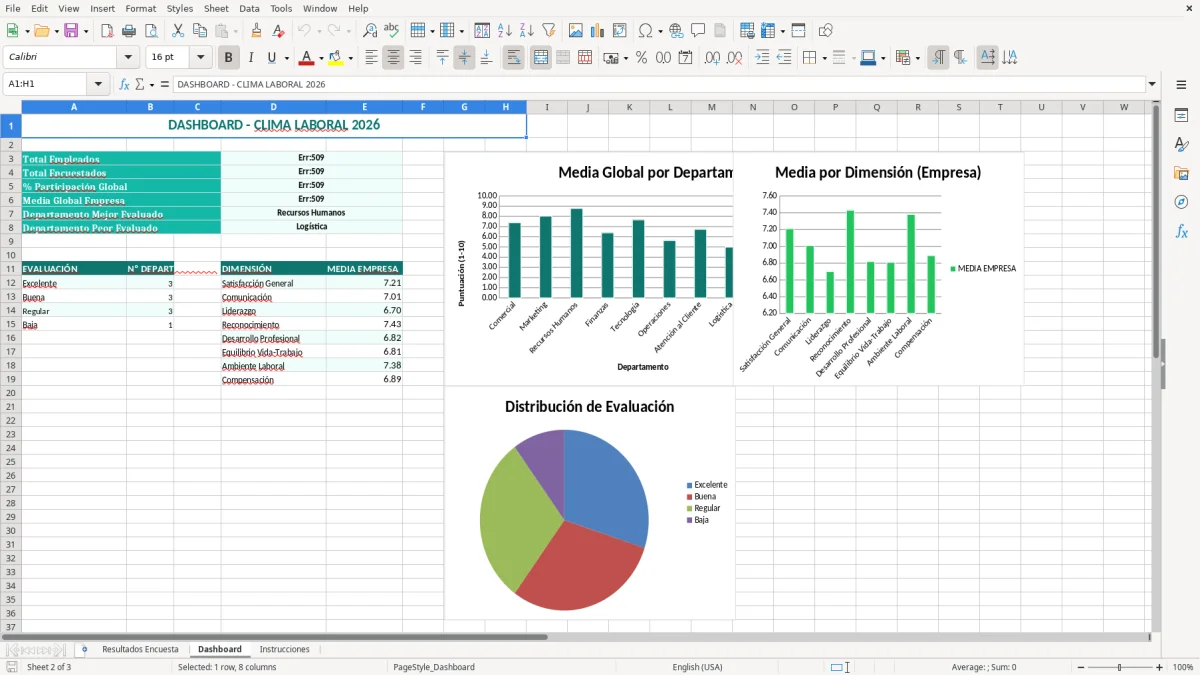The width and height of the screenshot is (1200, 675).
Task: Open sidebar Styles icon
Action: (1181, 144)
